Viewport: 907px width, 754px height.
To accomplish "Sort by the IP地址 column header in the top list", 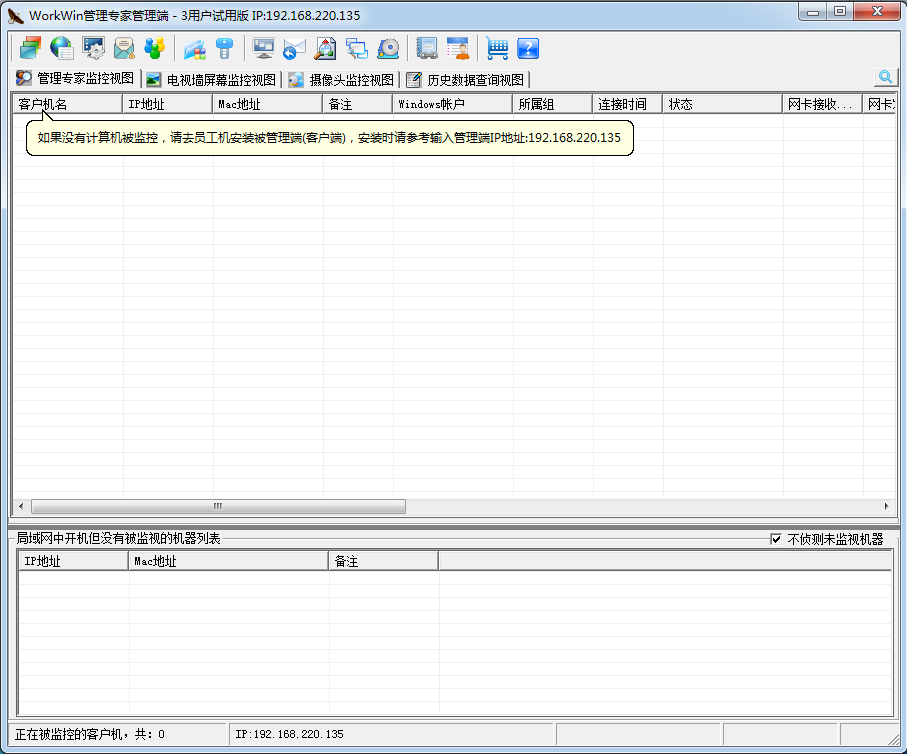I will click(x=167, y=104).
